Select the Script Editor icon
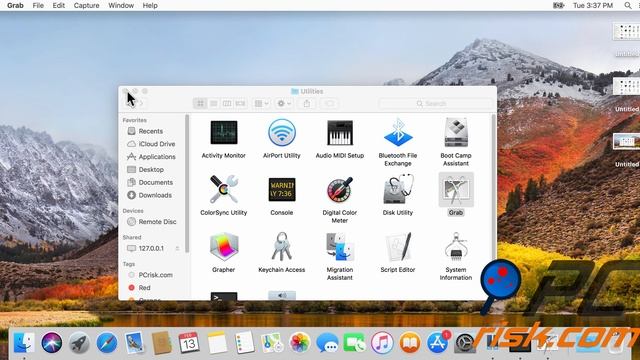 pos(398,247)
